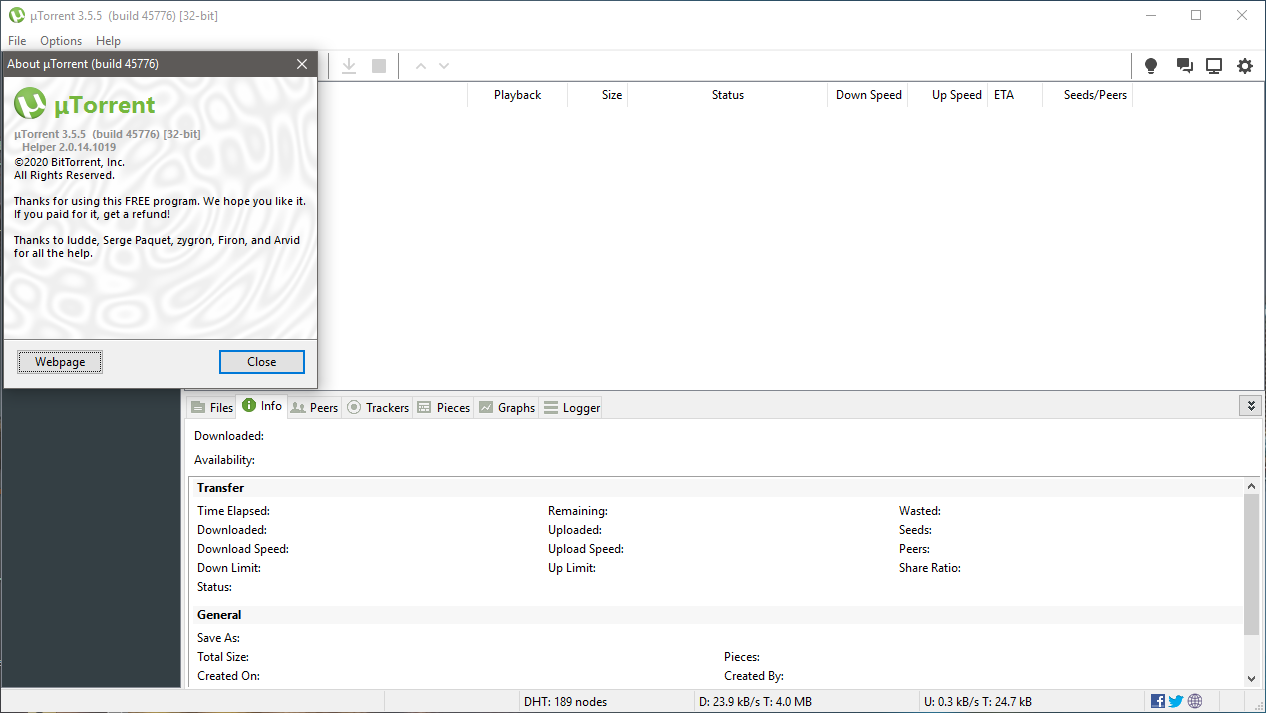Sort torrents by Seeds/Peers column header
The height and width of the screenshot is (713, 1266).
tap(1087, 95)
